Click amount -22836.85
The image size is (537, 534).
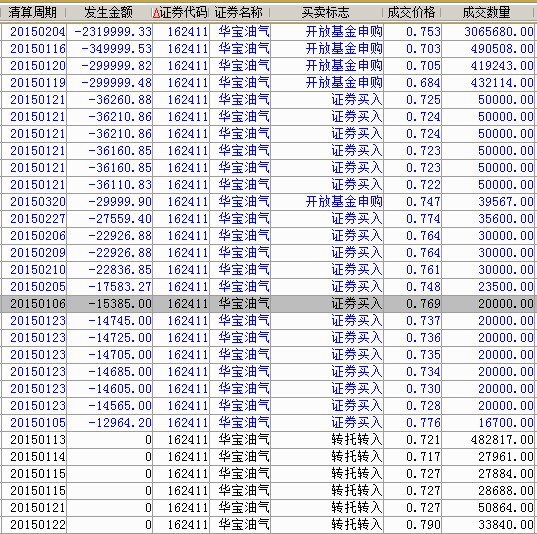pos(120,270)
